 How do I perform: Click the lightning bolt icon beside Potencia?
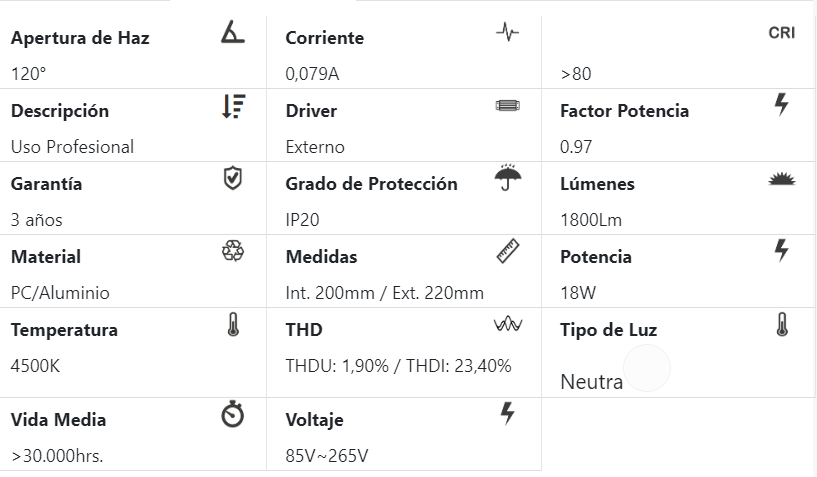coord(782,250)
